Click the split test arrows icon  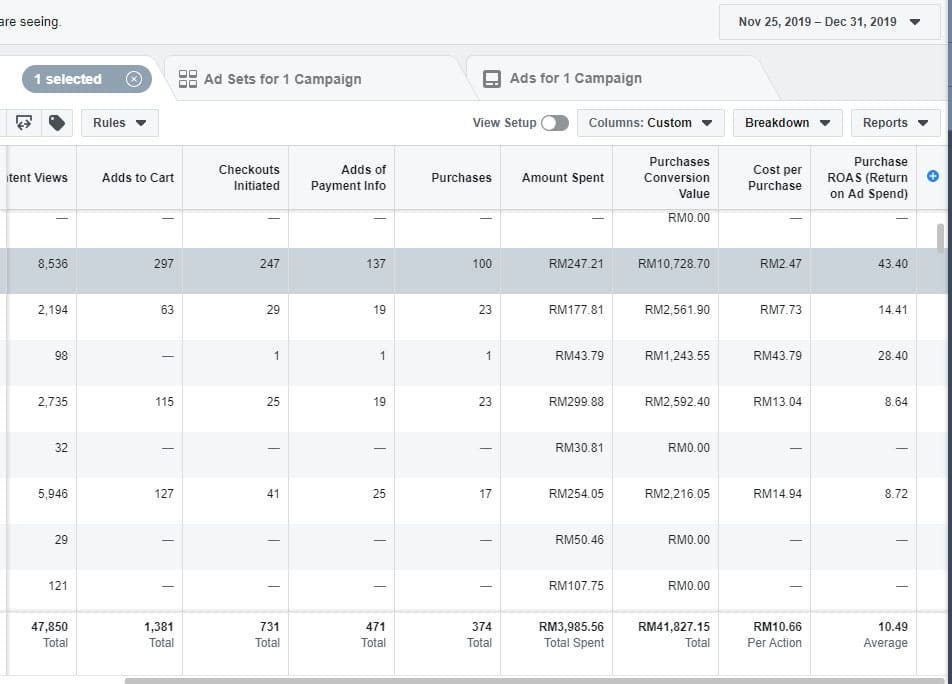pos(24,123)
